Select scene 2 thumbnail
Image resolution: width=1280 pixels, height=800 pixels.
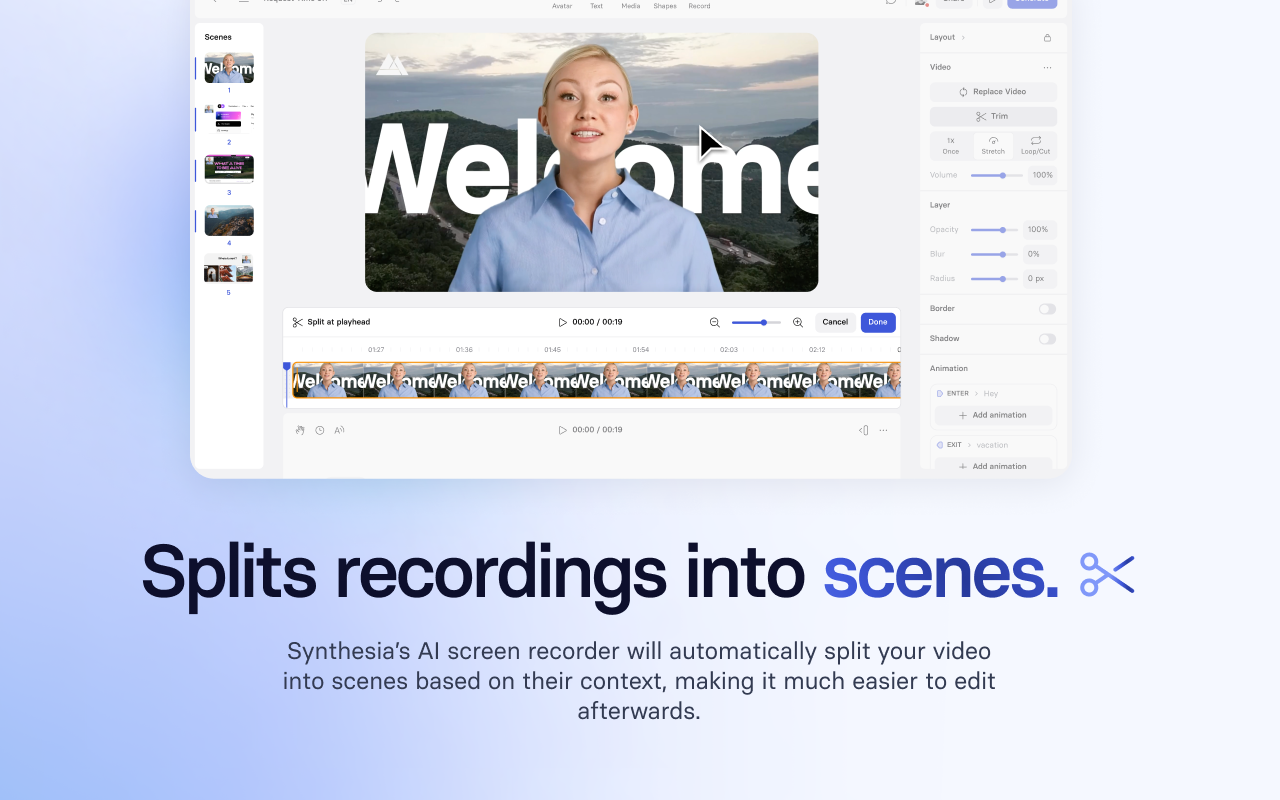tap(229, 118)
